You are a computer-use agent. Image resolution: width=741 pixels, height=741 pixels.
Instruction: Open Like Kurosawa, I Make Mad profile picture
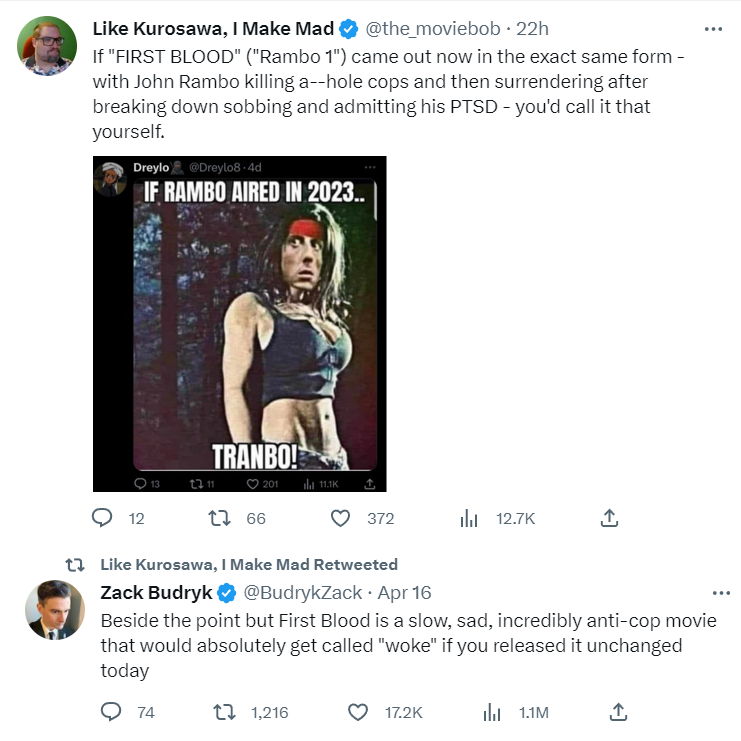click(47, 46)
